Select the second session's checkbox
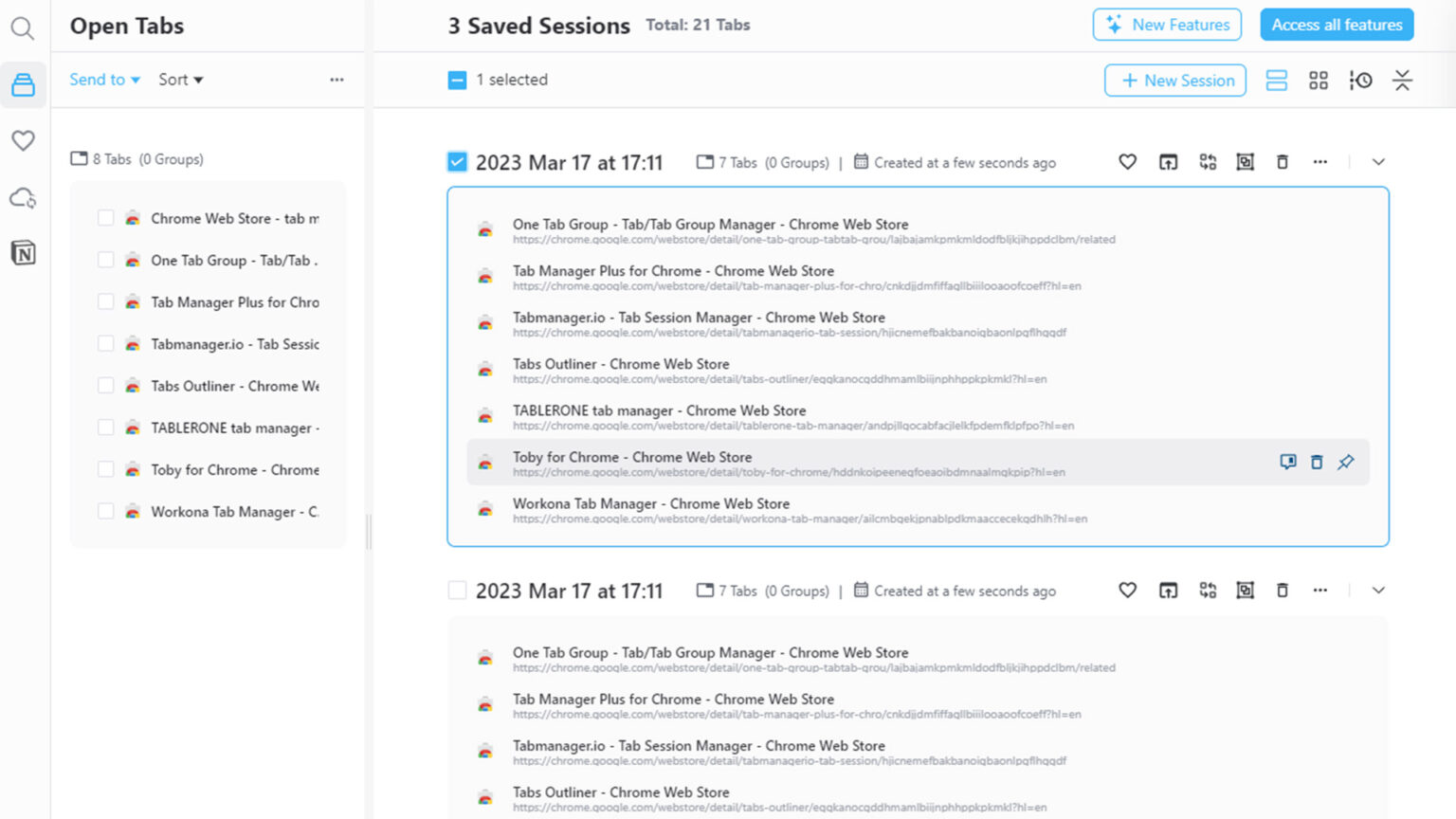This screenshot has height=819, width=1456. pos(457,590)
